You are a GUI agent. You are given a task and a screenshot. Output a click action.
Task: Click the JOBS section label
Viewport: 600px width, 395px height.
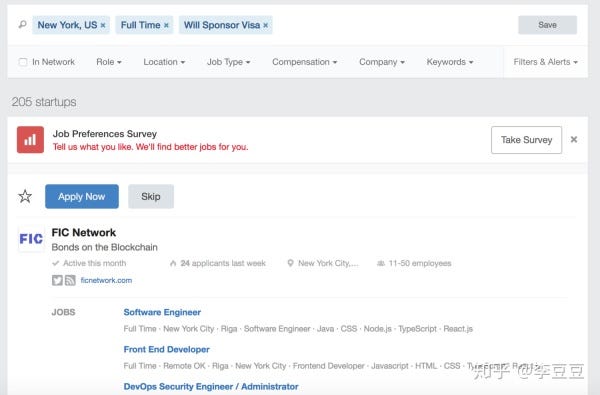click(64, 312)
